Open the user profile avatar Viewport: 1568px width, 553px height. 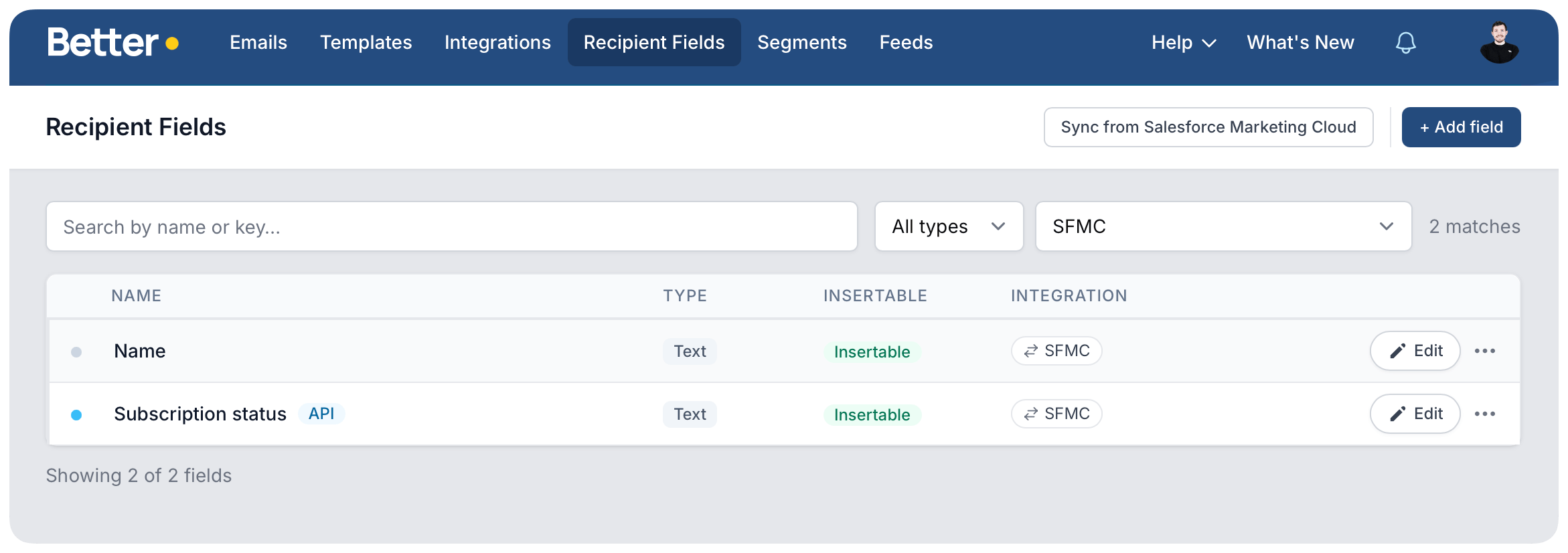pos(1499,43)
